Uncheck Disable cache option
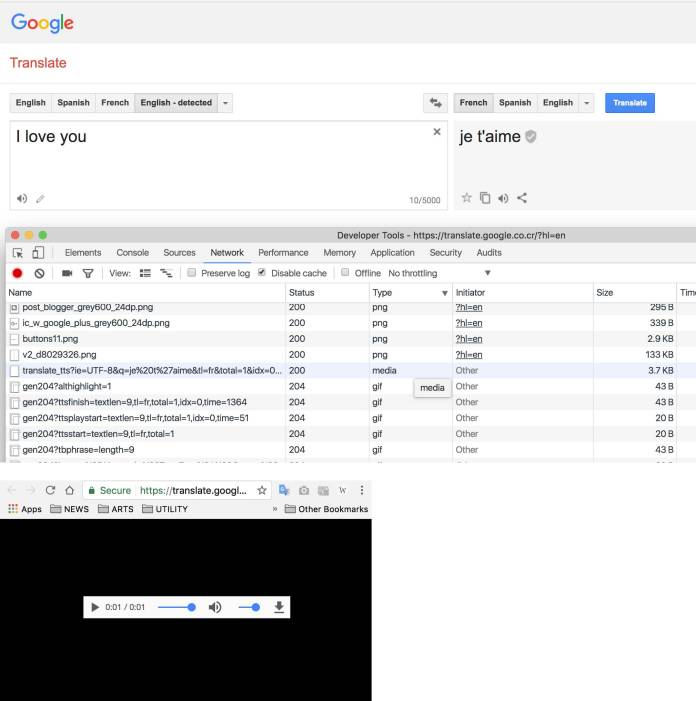Image resolution: width=696 pixels, height=701 pixels. [x=262, y=272]
